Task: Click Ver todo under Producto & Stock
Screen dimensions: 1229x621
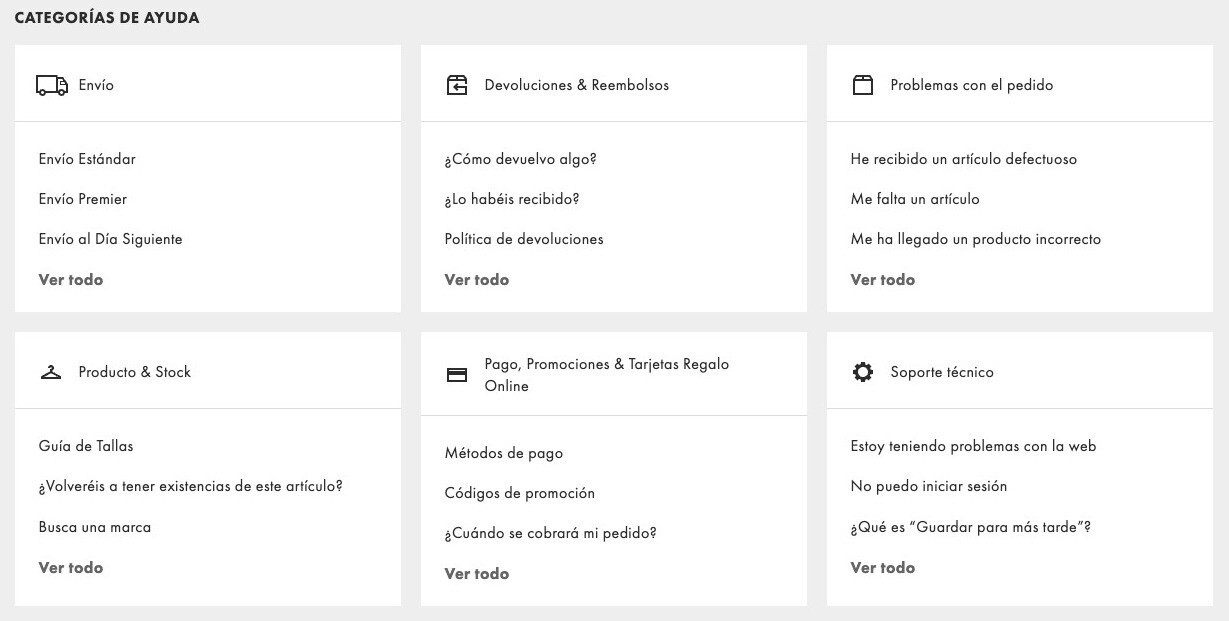Action: pyautogui.click(x=71, y=568)
